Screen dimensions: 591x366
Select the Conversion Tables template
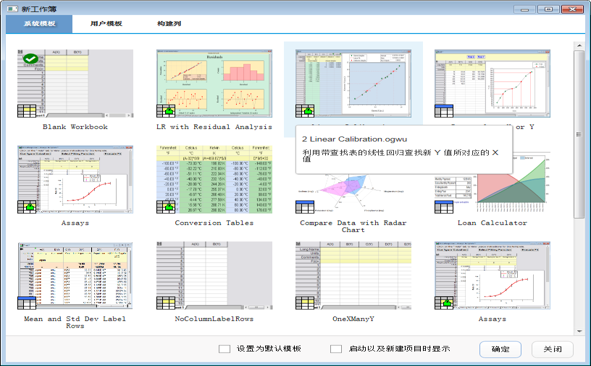coord(214,180)
